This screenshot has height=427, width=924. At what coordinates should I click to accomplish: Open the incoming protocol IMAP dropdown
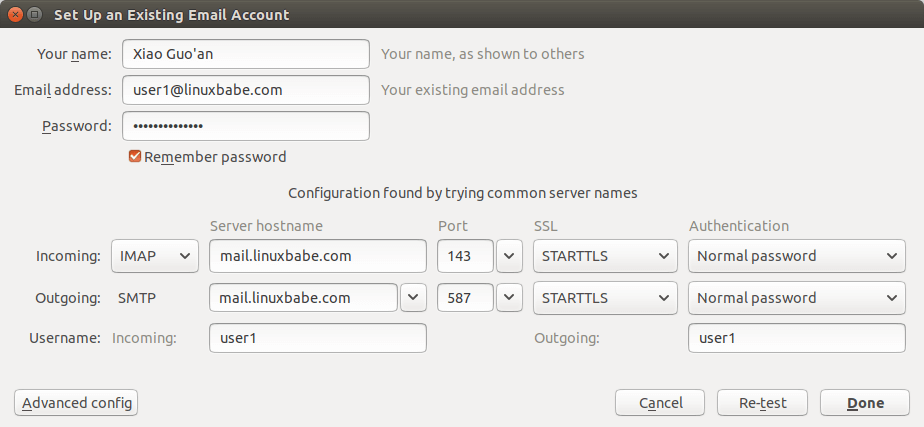[155, 256]
